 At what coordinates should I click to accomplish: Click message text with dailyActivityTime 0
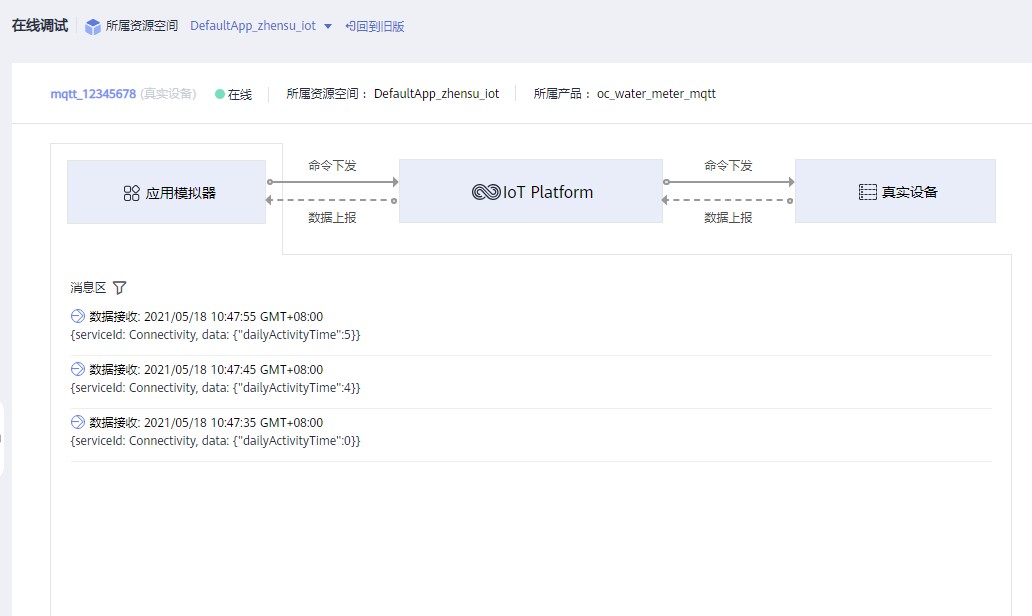click(x=215, y=440)
